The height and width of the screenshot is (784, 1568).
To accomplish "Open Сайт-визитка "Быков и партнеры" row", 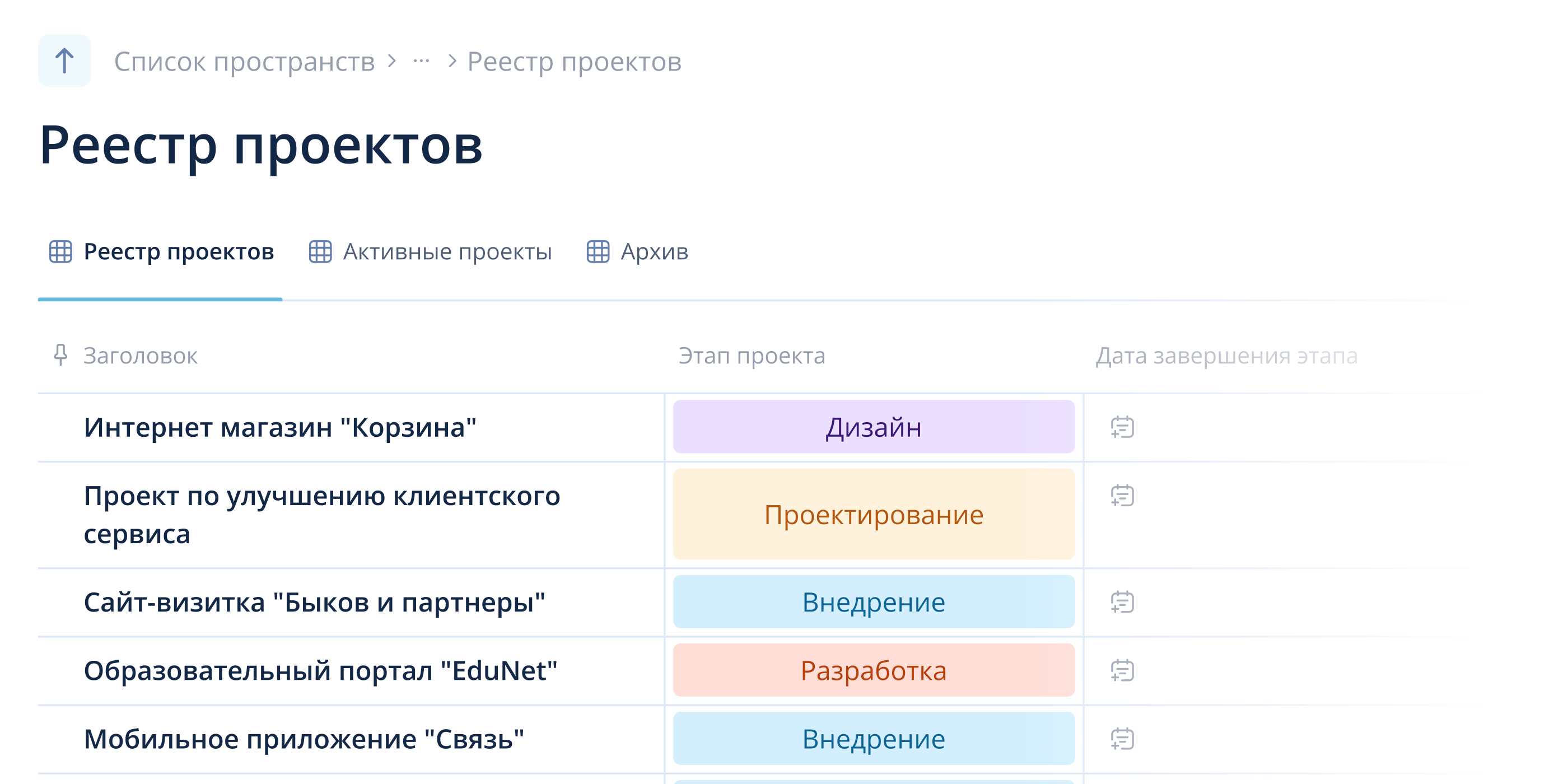I will pos(314,602).
